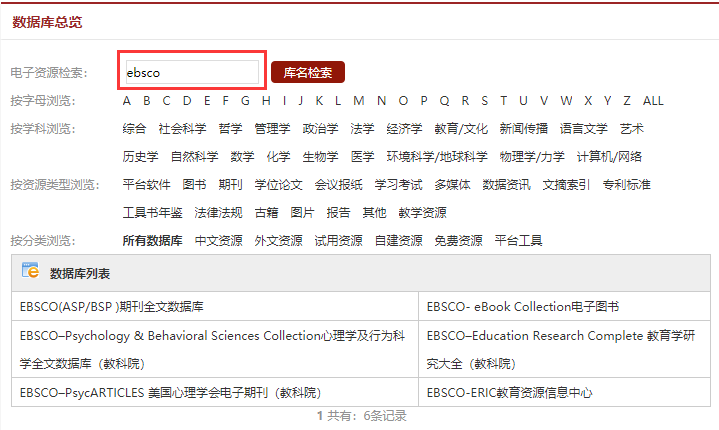719x430 pixels.
Task: Click the ebsco search input field
Action: [x=192, y=72]
